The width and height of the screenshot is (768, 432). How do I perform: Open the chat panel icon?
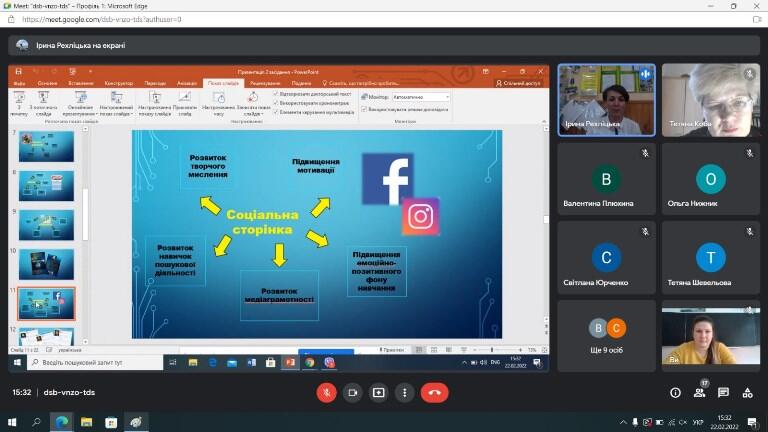pyautogui.click(x=723, y=393)
